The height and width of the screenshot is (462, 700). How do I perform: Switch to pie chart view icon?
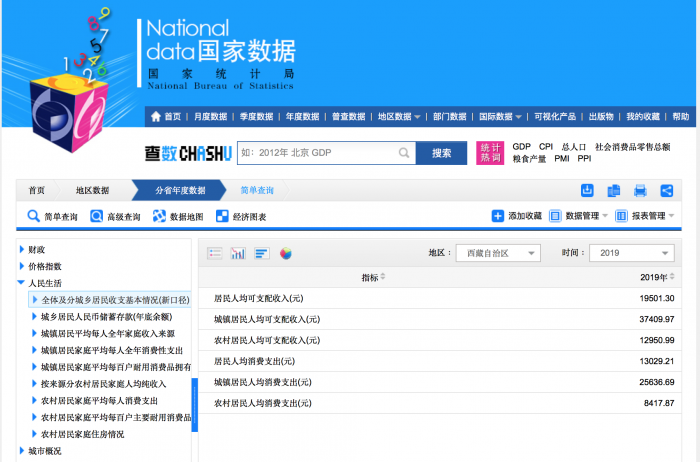coord(286,253)
